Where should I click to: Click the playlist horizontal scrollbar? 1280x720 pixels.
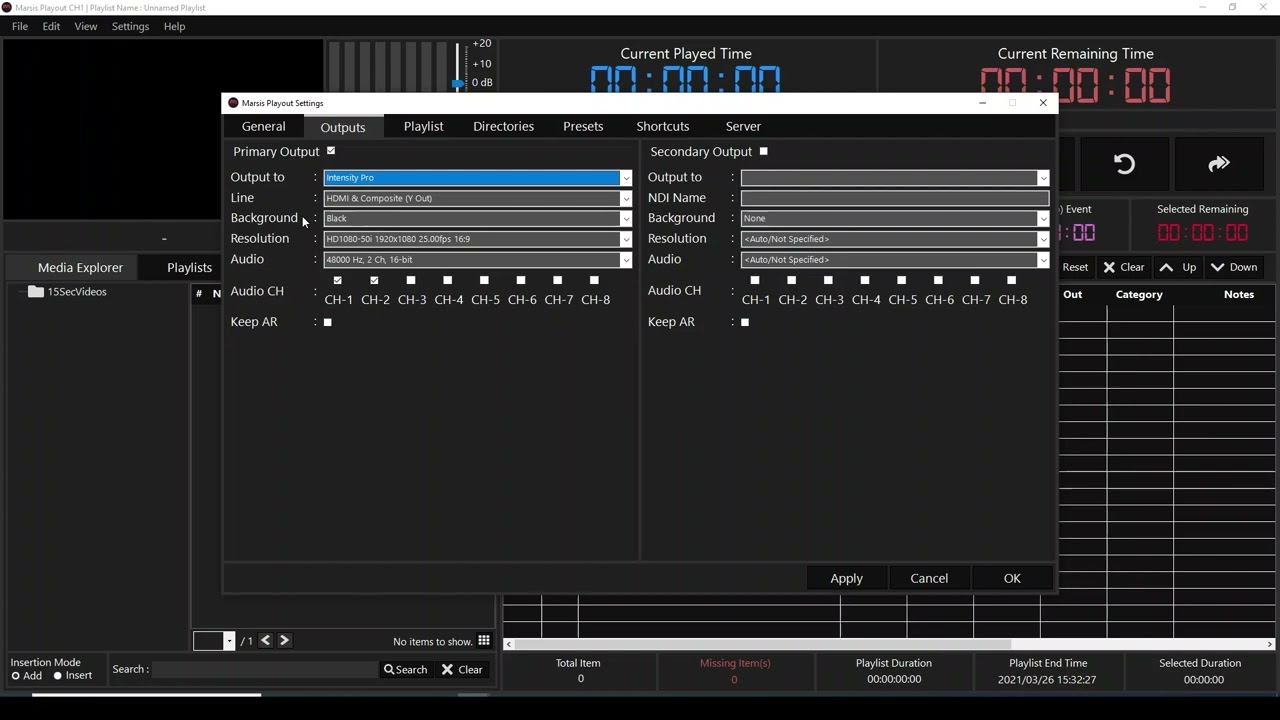coord(763,644)
